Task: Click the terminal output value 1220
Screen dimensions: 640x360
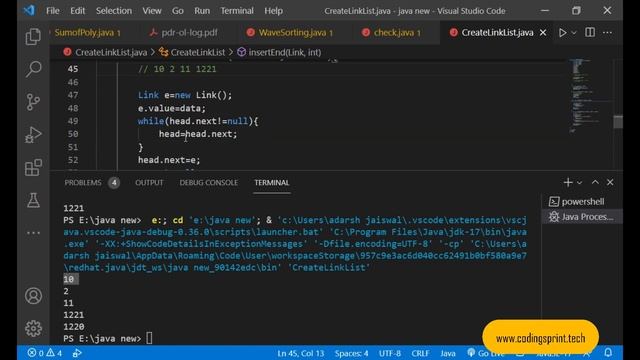Action: [x=73, y=327]
